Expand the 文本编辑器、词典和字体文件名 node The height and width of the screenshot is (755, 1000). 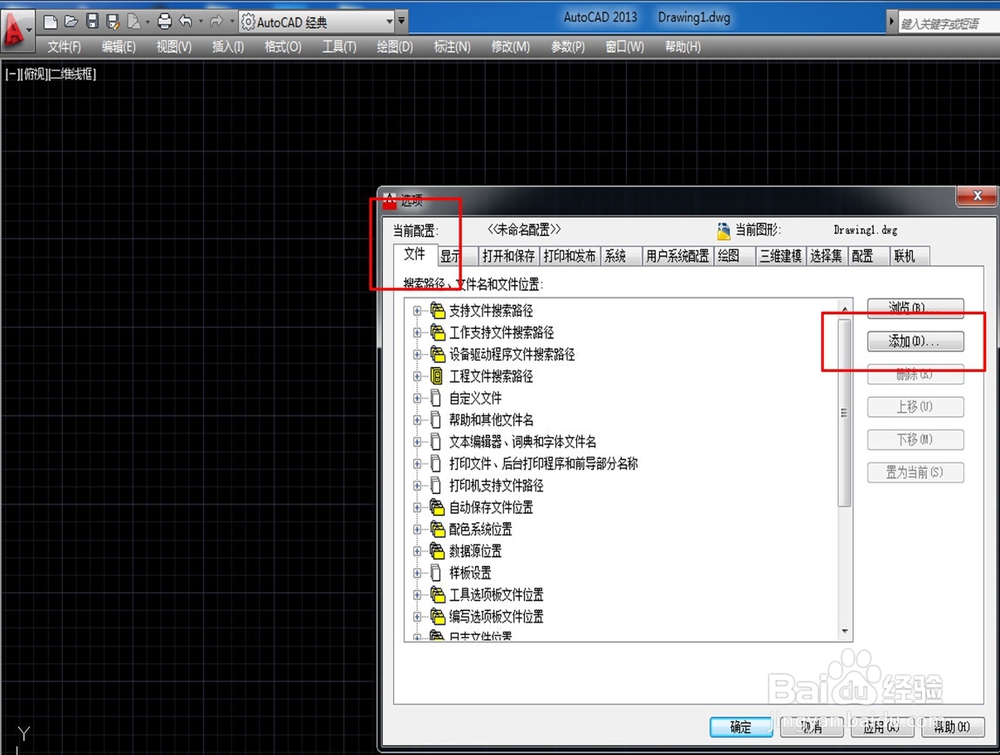417,442
